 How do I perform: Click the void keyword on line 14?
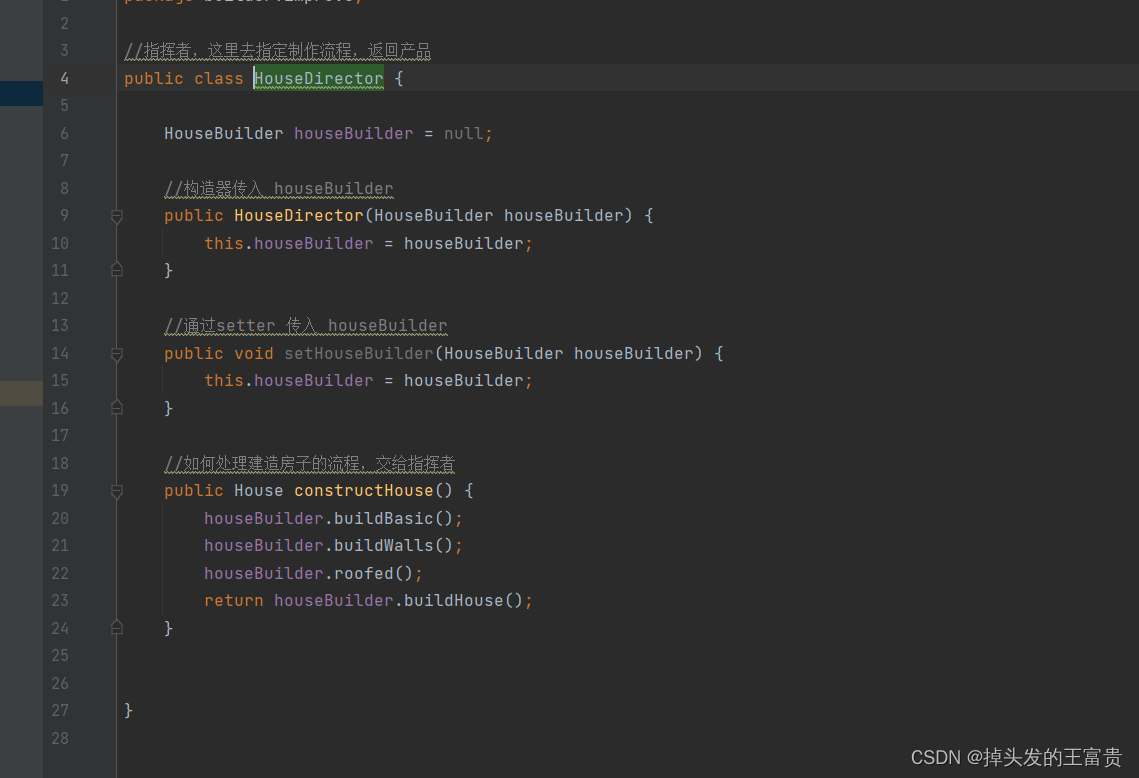[x=254, y=354]
